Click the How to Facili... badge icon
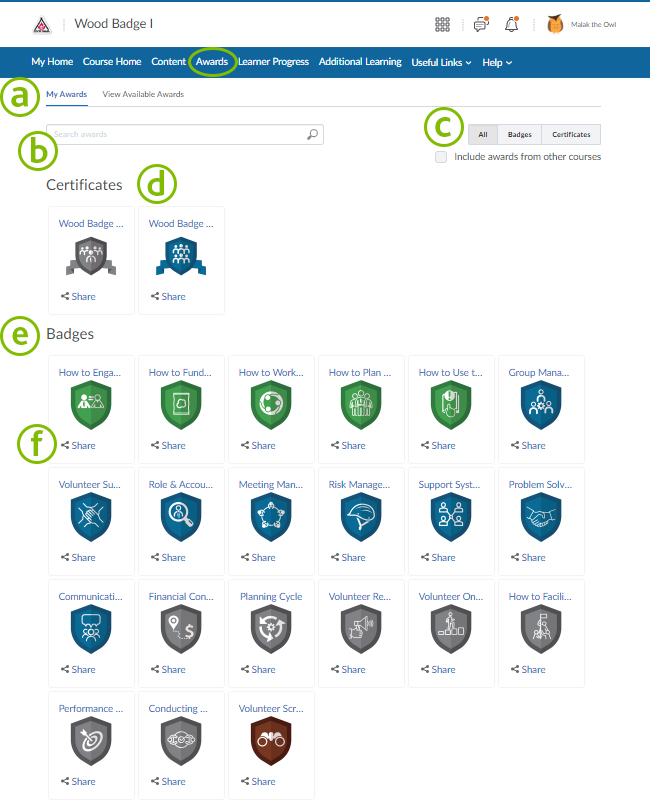 [541, 629]
